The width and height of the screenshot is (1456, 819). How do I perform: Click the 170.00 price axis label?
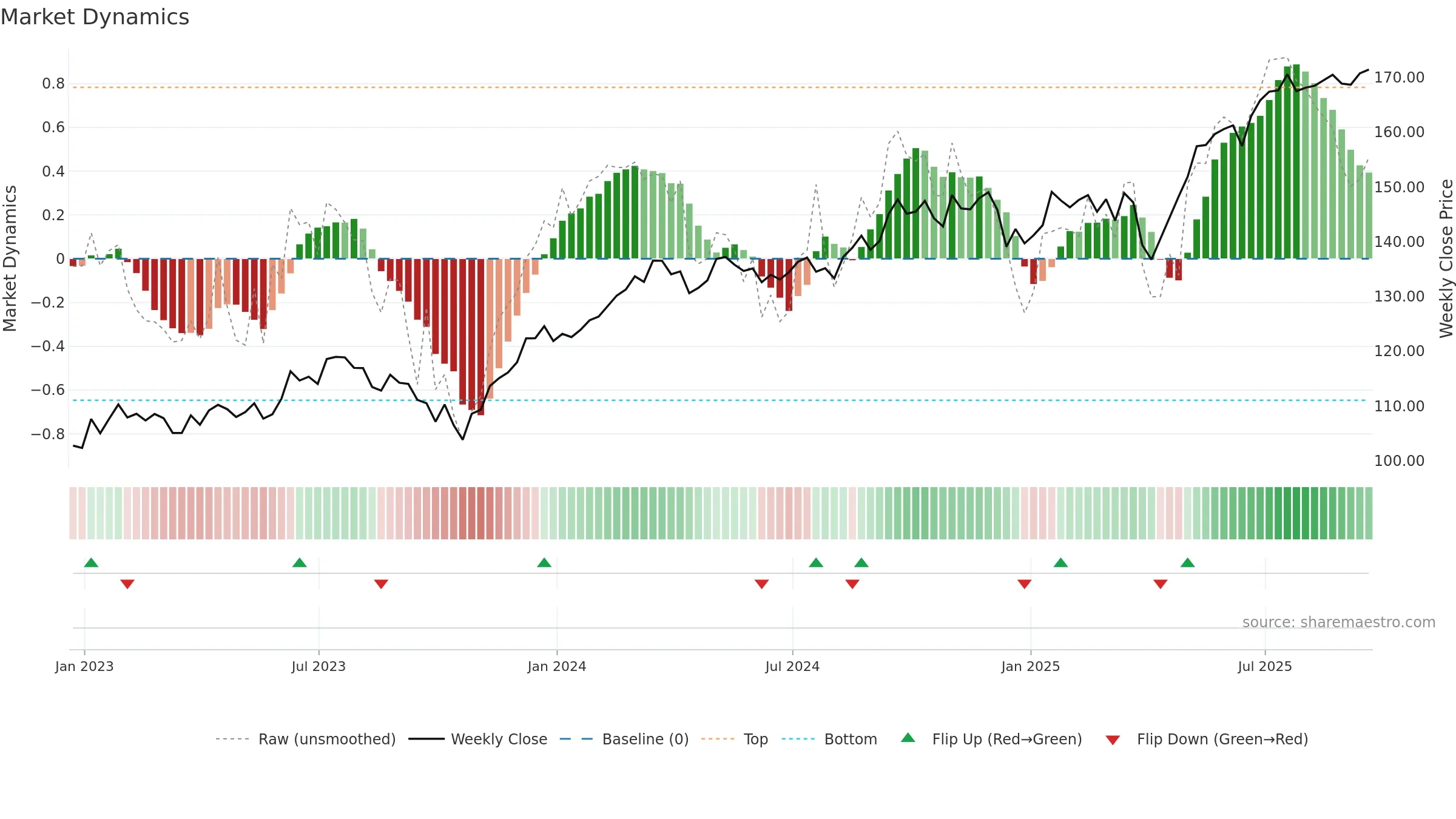click(1399, 78)
